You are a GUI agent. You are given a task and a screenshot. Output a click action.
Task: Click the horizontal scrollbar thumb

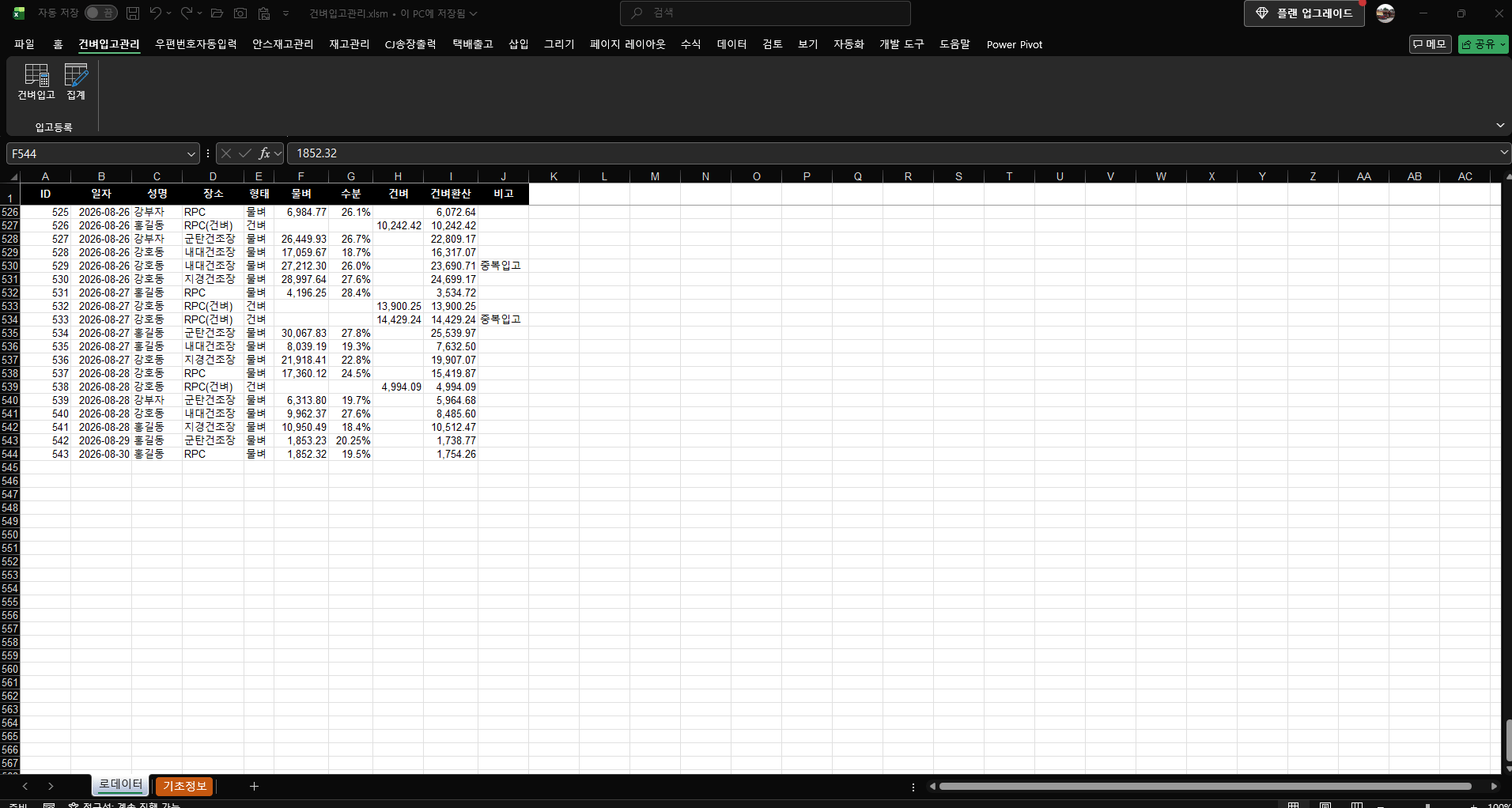pyautogui.click(x=1204, y=787)
